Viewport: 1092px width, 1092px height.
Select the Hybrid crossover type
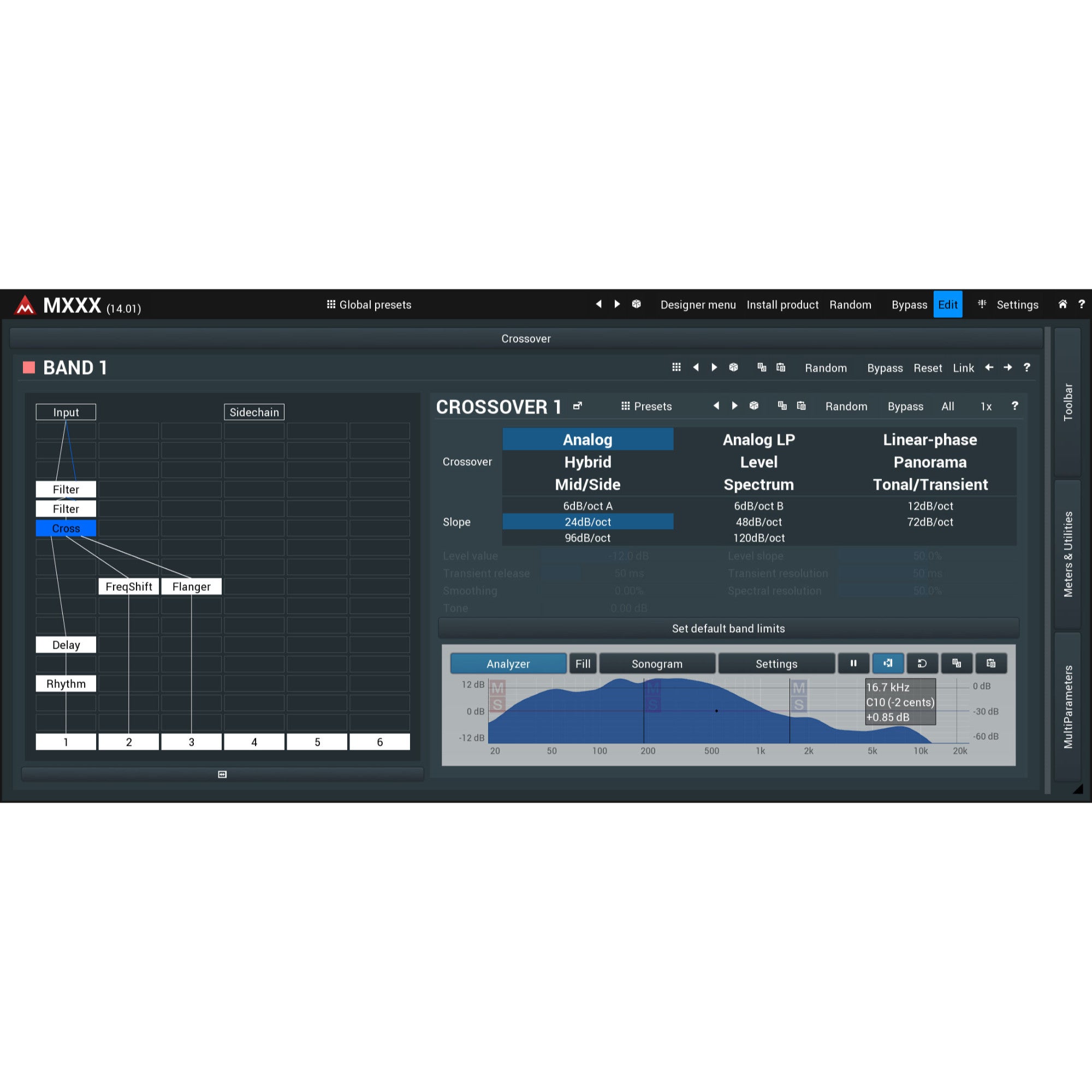pyautogui.click(x=588, y=462)
